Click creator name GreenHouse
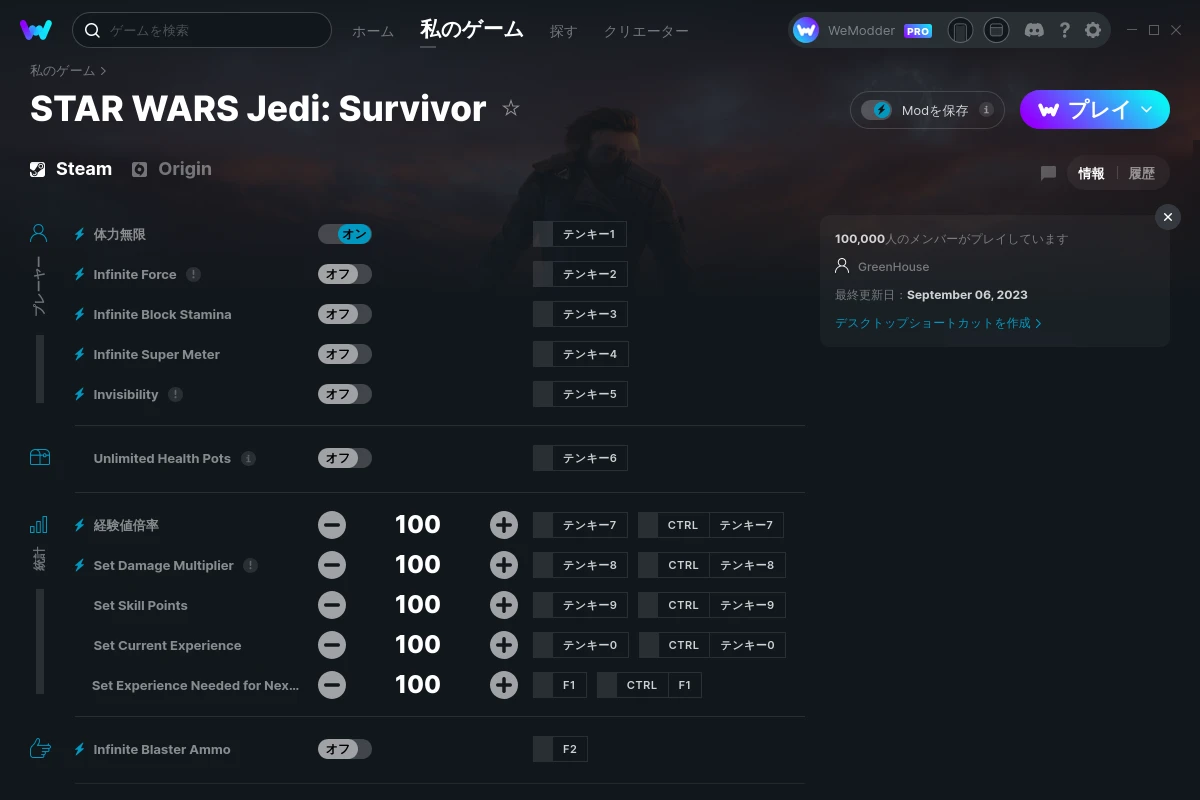The height and width of the screenshot is (800, 1200). click(x=894, y=267)
